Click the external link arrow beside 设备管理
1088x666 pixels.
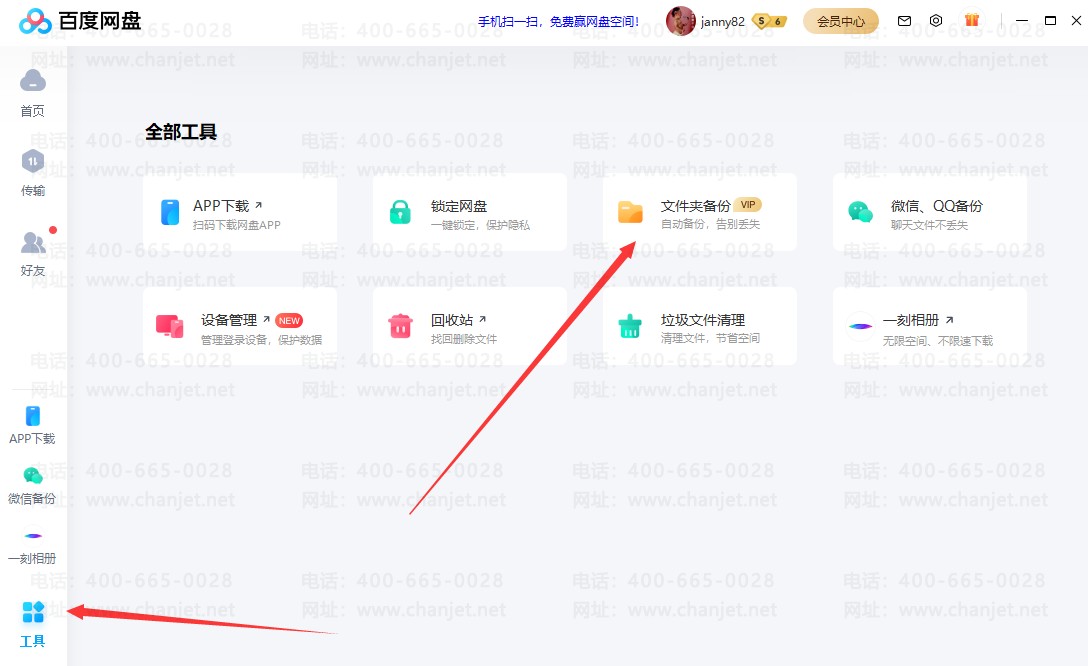[x=266, y=319]
